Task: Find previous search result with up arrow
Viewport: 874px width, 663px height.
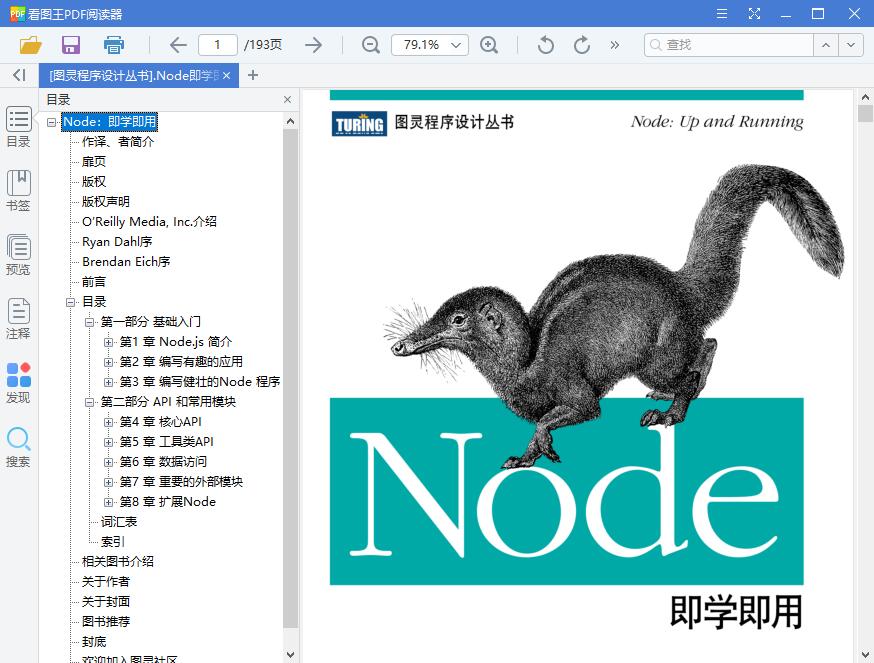Action: click(826, 45)
